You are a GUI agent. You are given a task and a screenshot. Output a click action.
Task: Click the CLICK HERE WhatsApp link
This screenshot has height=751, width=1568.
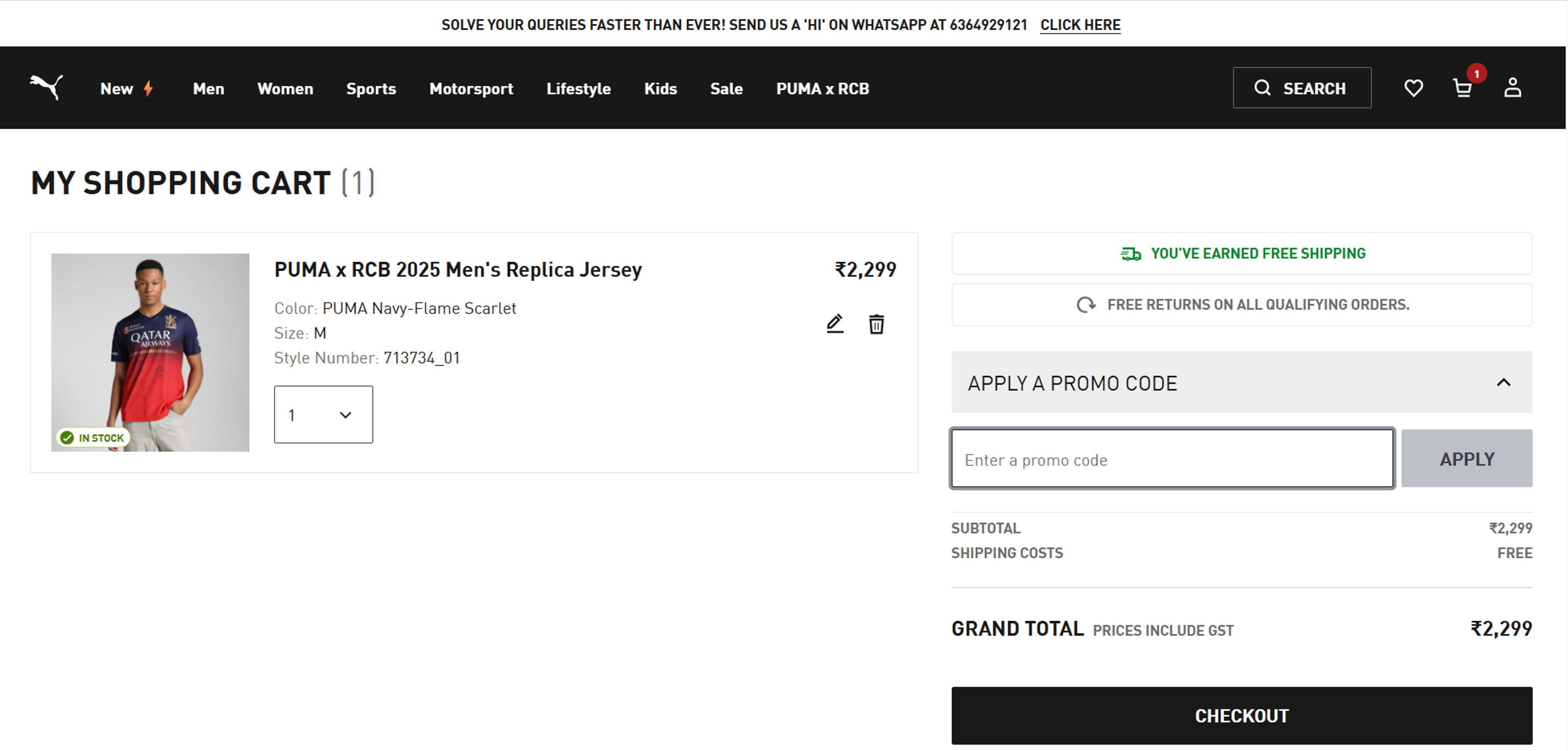[1080, 25]
